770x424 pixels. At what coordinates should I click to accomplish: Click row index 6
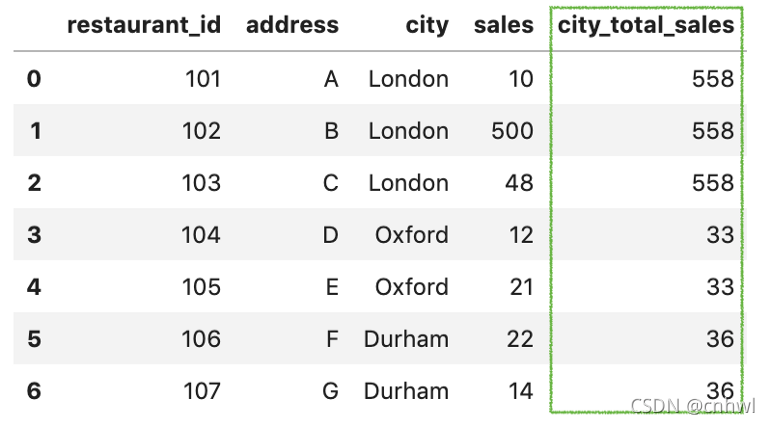tap(34, 391)
